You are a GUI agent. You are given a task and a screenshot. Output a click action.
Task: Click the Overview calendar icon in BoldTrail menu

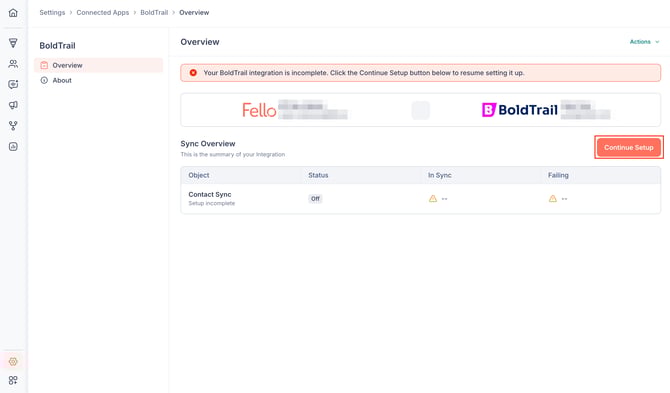pyautogui.click(x=44, y=65)
